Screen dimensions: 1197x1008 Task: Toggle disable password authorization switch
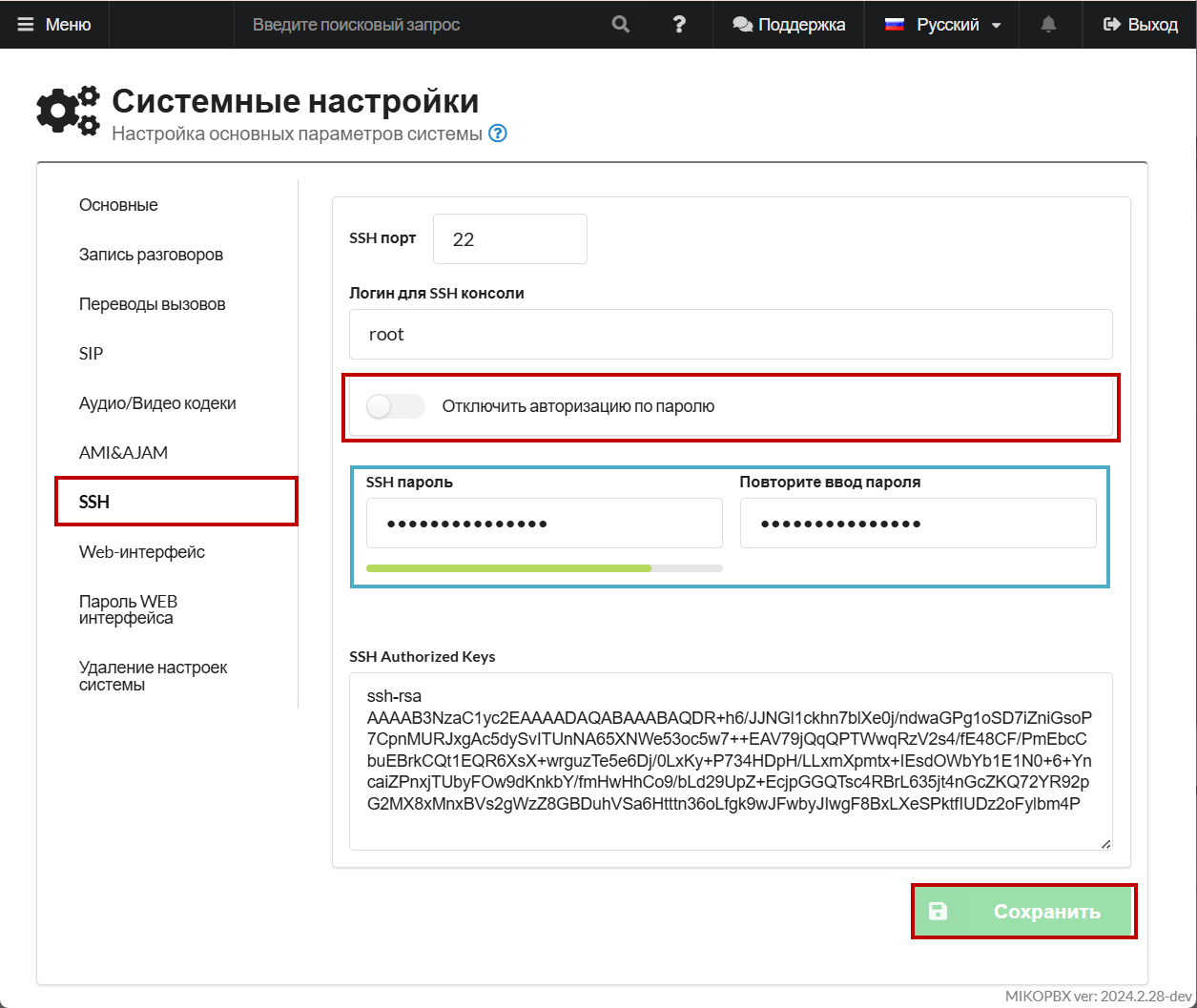[x=395, y=407]
